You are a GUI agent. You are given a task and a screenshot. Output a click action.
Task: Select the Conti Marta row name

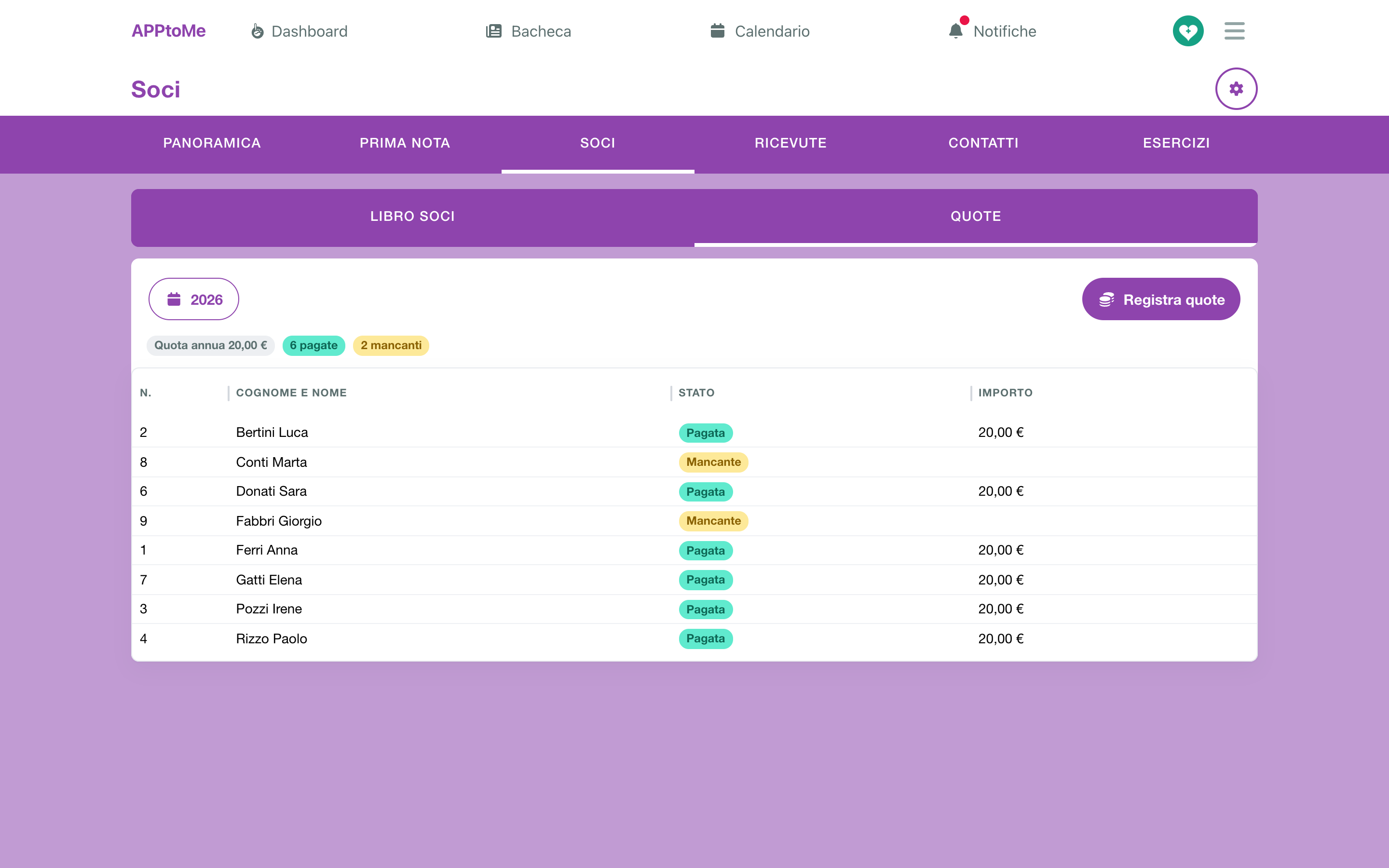click(x=272, y=463)
